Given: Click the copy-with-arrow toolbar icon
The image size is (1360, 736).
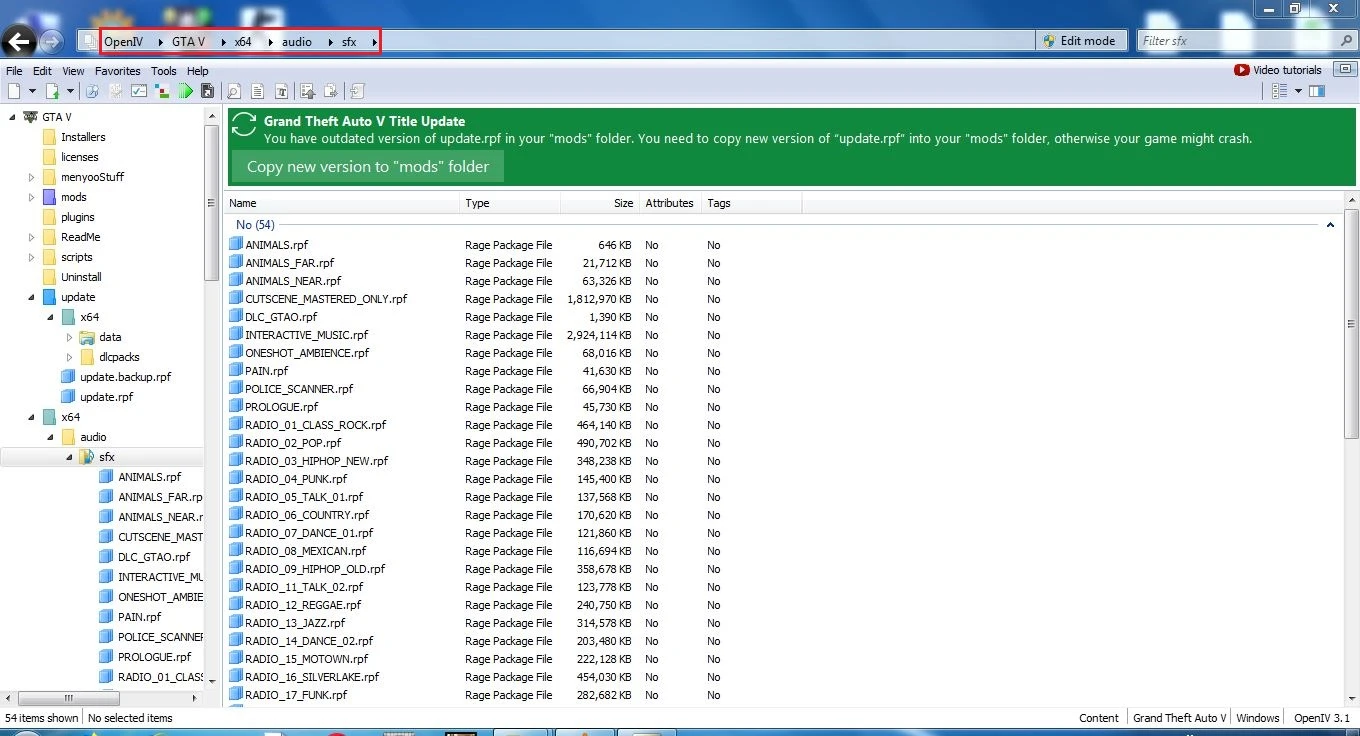Looking at the screenshot, I should pyautogui.click(x=332, y=91).
